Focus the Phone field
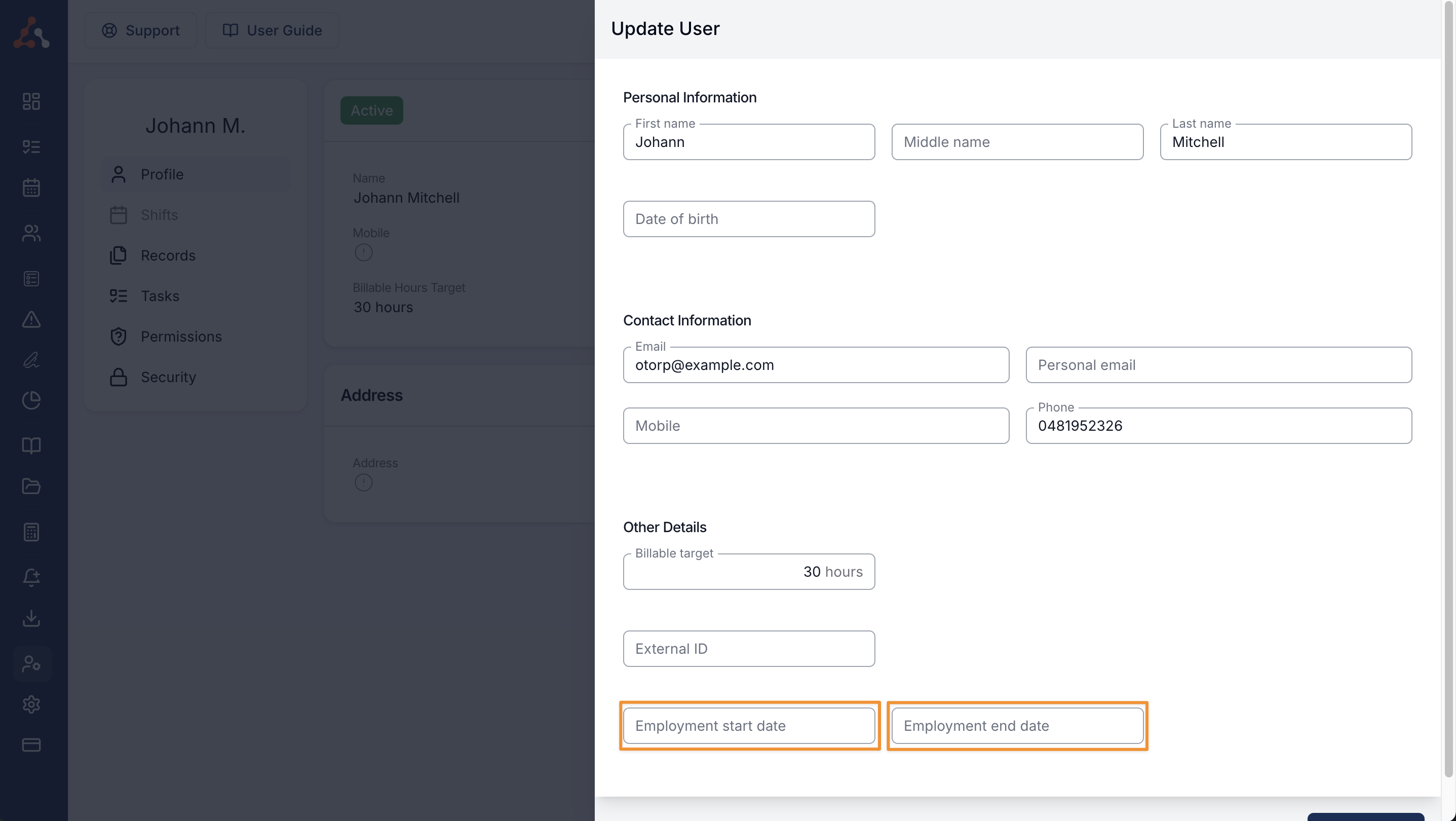1456x821 pixels. [1218, 426]
